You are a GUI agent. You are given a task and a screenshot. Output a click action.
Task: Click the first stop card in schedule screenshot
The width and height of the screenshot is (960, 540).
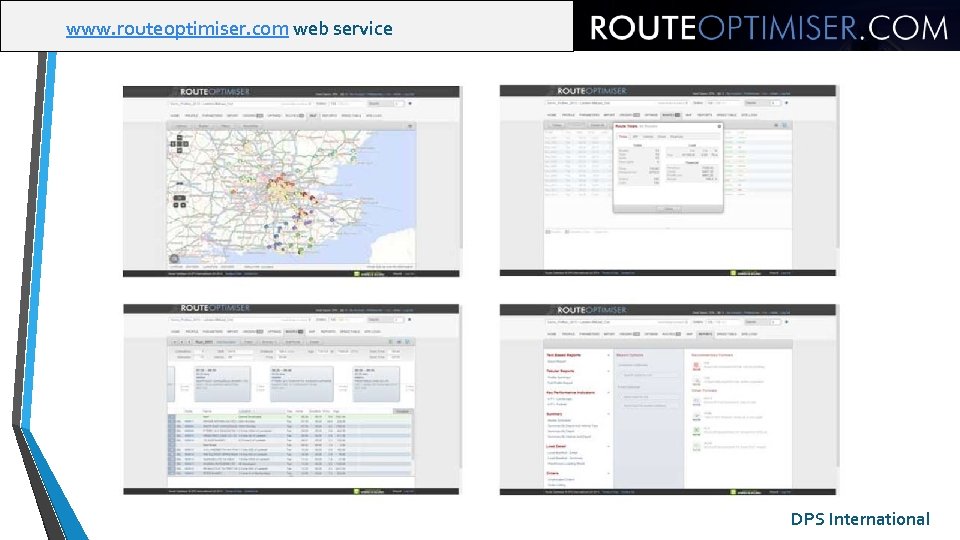222,384
